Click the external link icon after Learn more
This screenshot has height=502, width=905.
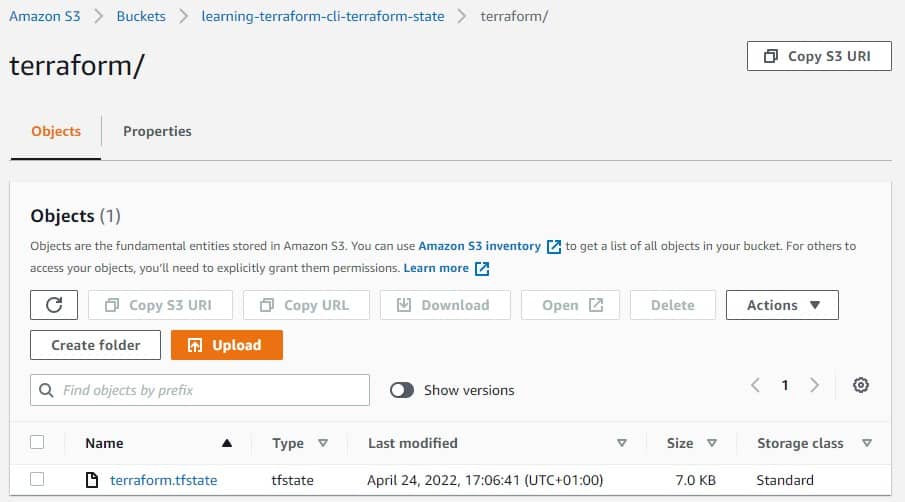click(482, 268)
